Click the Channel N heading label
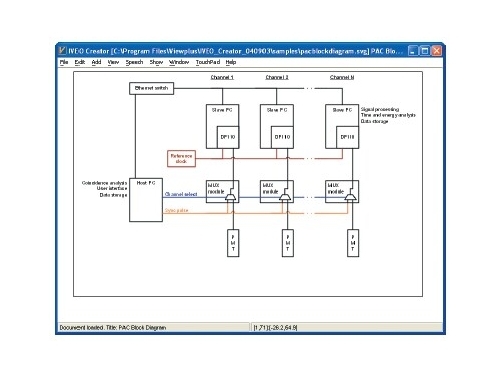Viewport: 500px width, 378px height. coord(342,77)
